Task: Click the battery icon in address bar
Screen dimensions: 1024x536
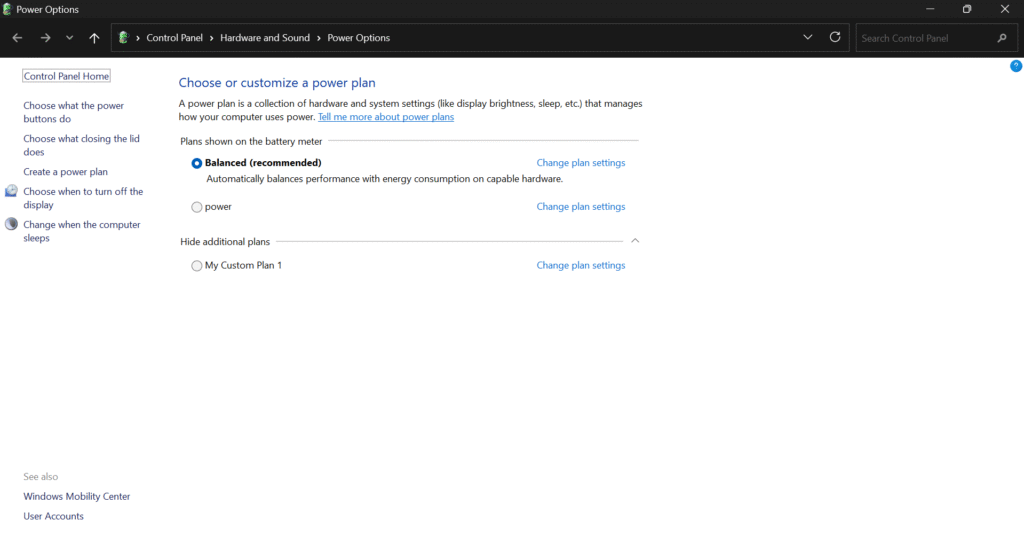Action: tap(123, 38)
